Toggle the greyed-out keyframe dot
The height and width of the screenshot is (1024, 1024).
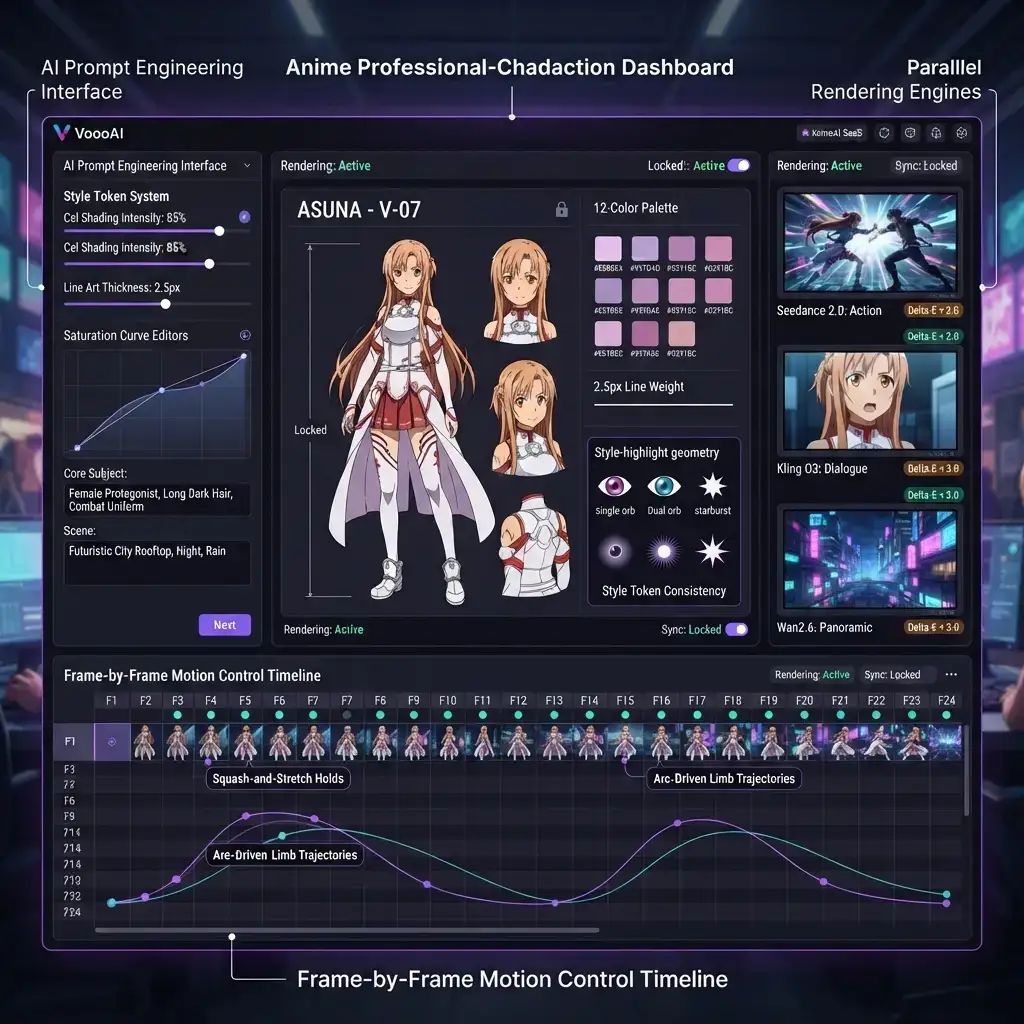coord(347,715)
